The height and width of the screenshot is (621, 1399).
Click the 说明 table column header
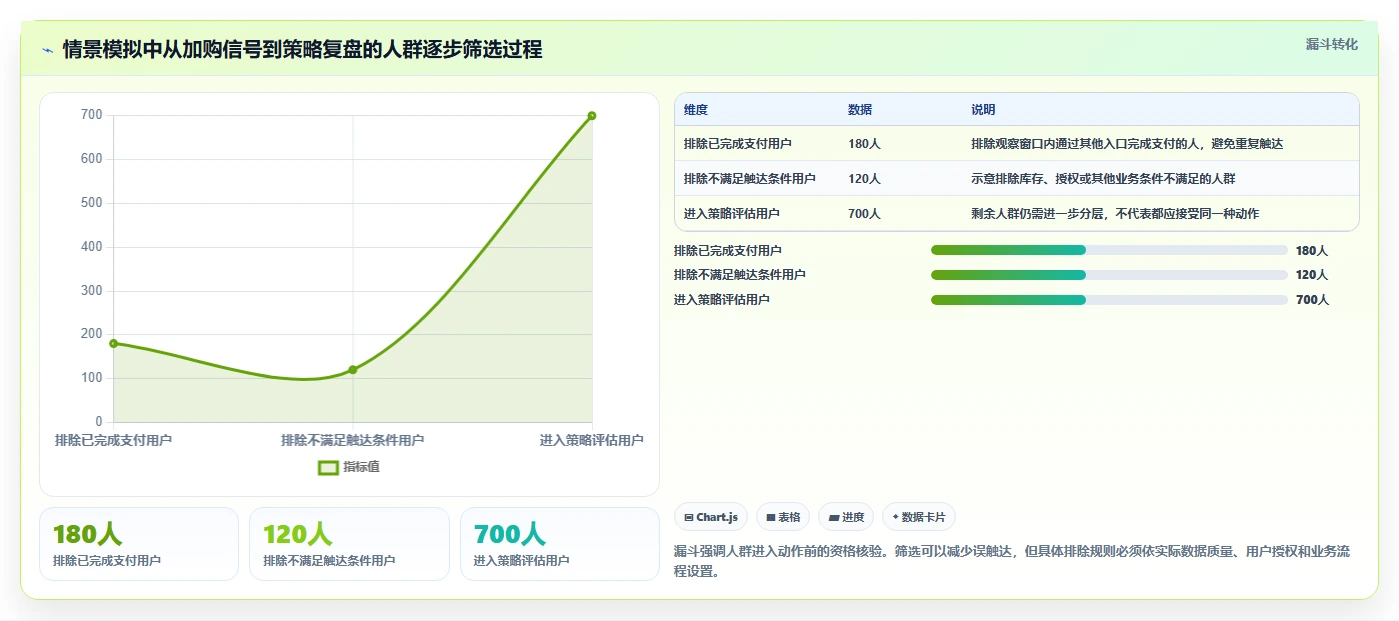[x=983, y=110]
